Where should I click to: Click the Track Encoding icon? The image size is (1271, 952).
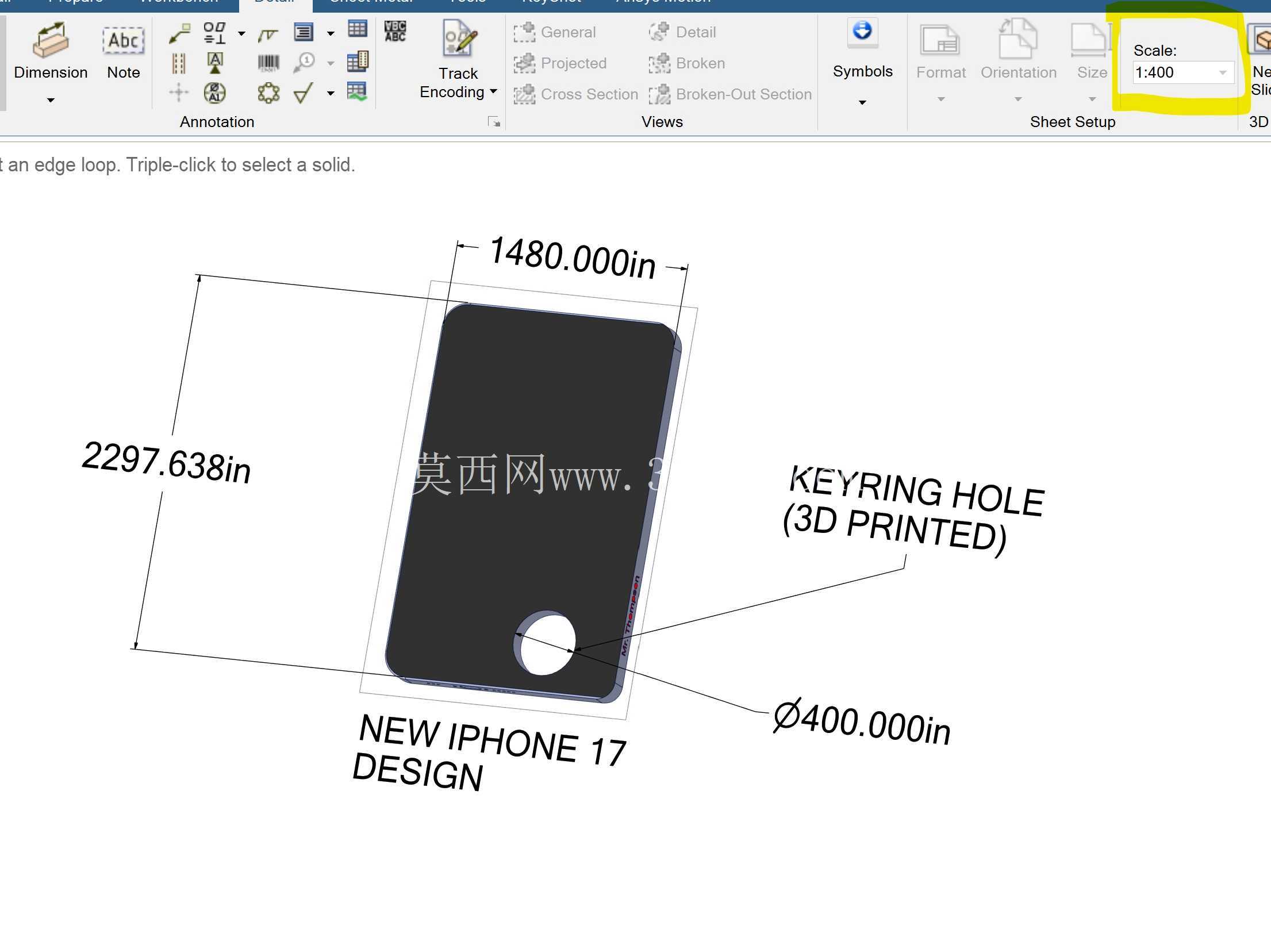point(459,38)
